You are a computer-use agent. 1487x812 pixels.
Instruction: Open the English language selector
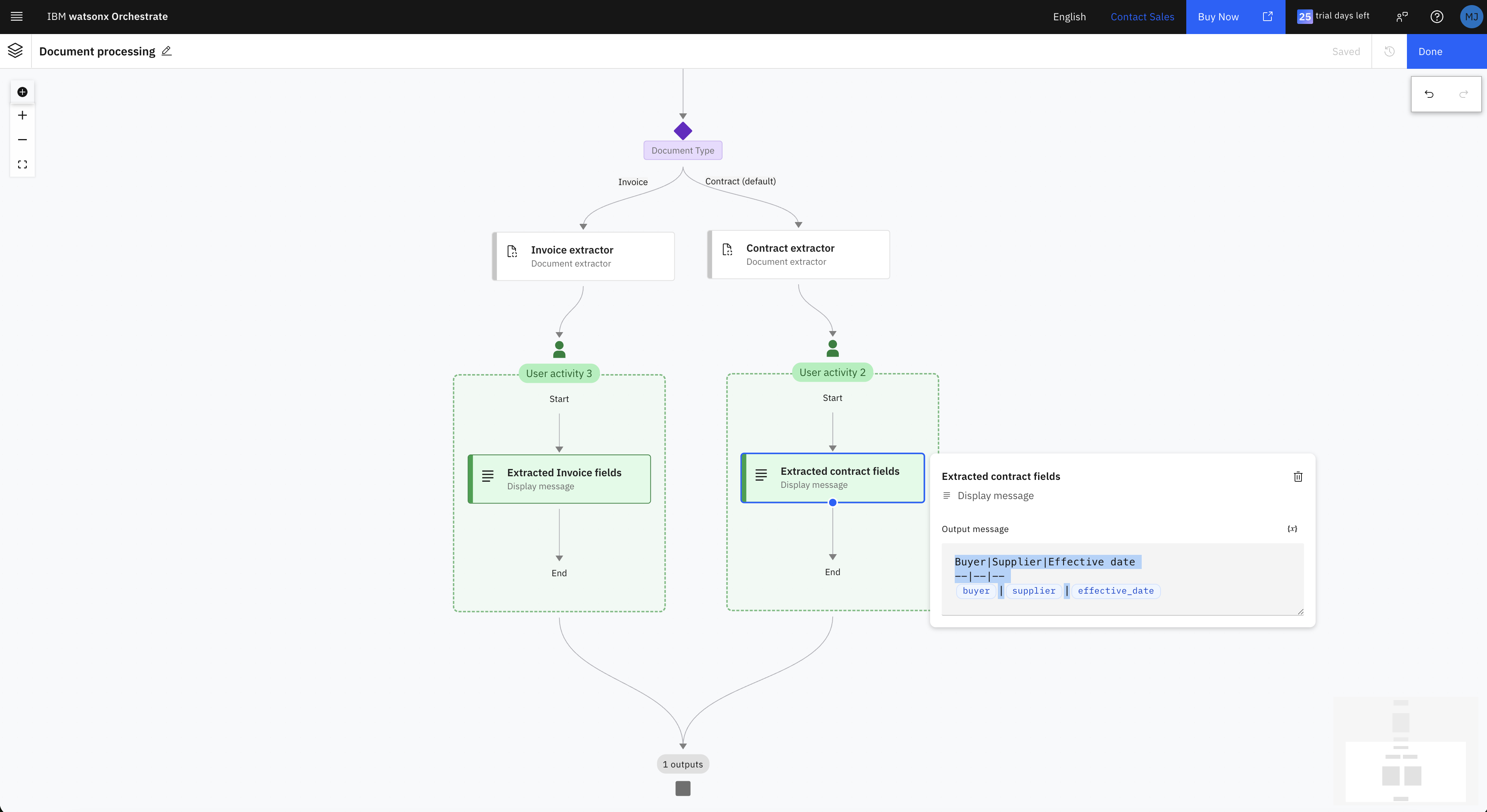tap(1069, 17)
